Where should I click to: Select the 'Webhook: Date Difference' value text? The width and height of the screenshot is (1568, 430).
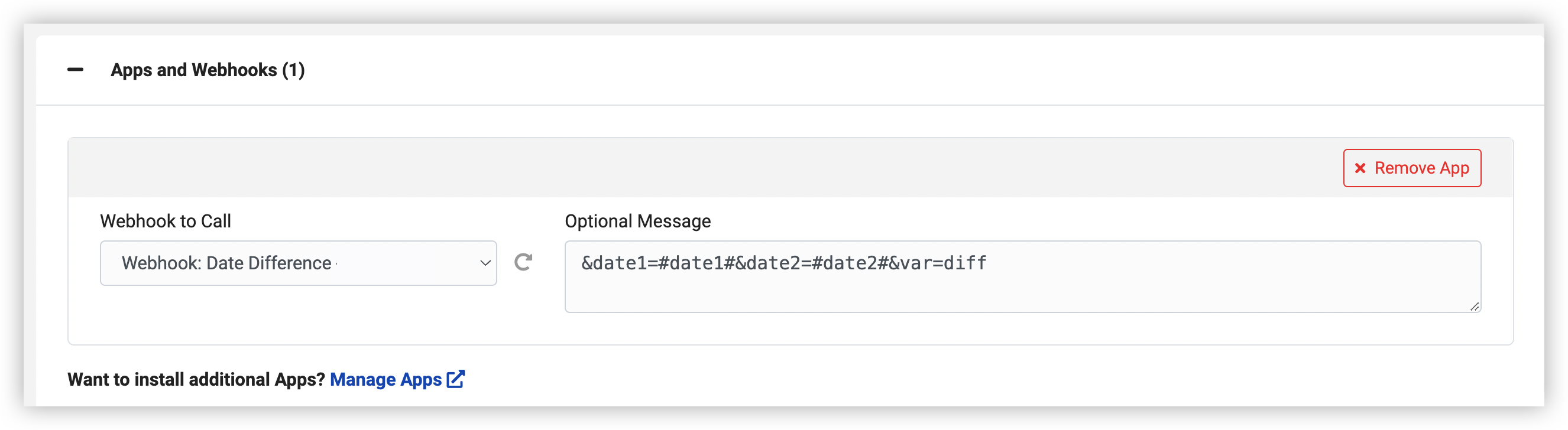[226, 263]
